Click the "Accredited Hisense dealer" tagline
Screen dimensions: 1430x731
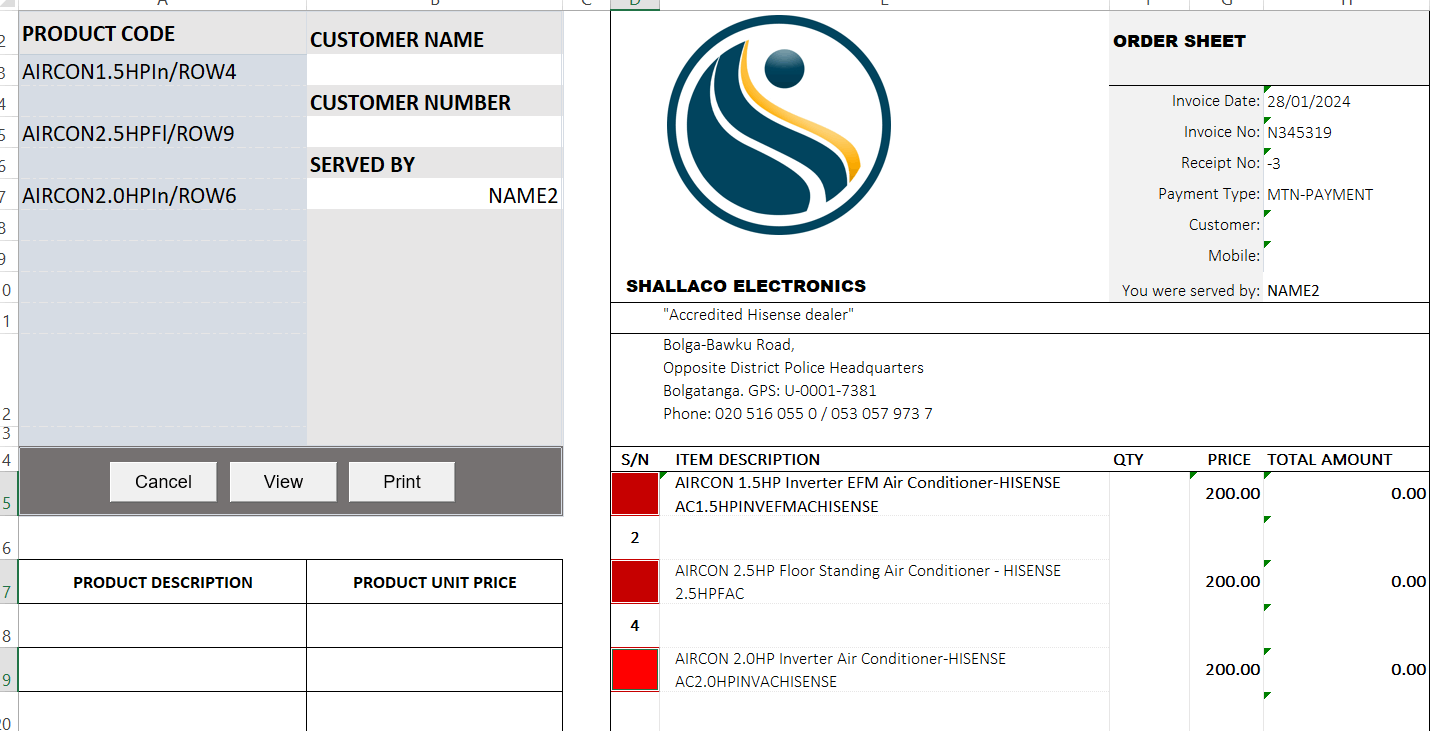[x=758, y=315]
